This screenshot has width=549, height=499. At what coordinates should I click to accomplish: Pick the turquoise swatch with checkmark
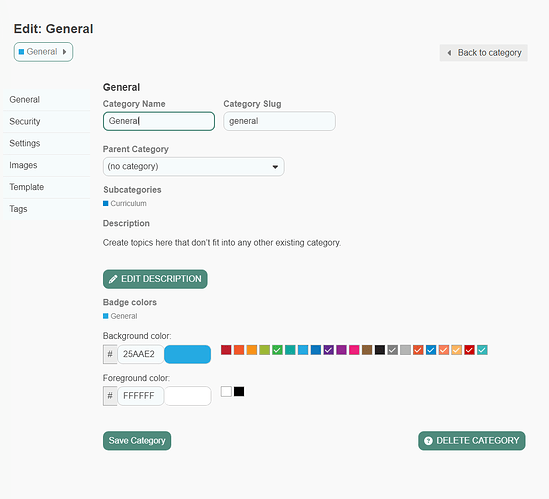[x=482, y=350]
